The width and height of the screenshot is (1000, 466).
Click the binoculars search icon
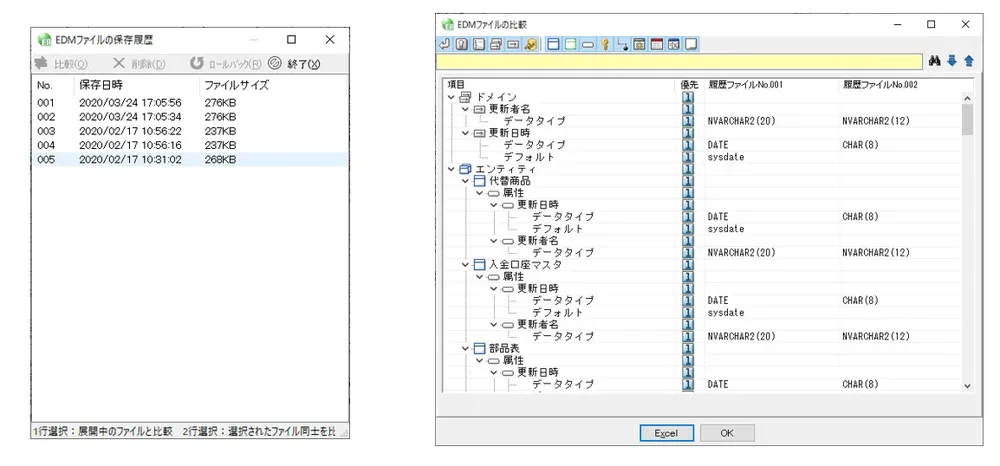pyautogui.click(x=936, y=61)
